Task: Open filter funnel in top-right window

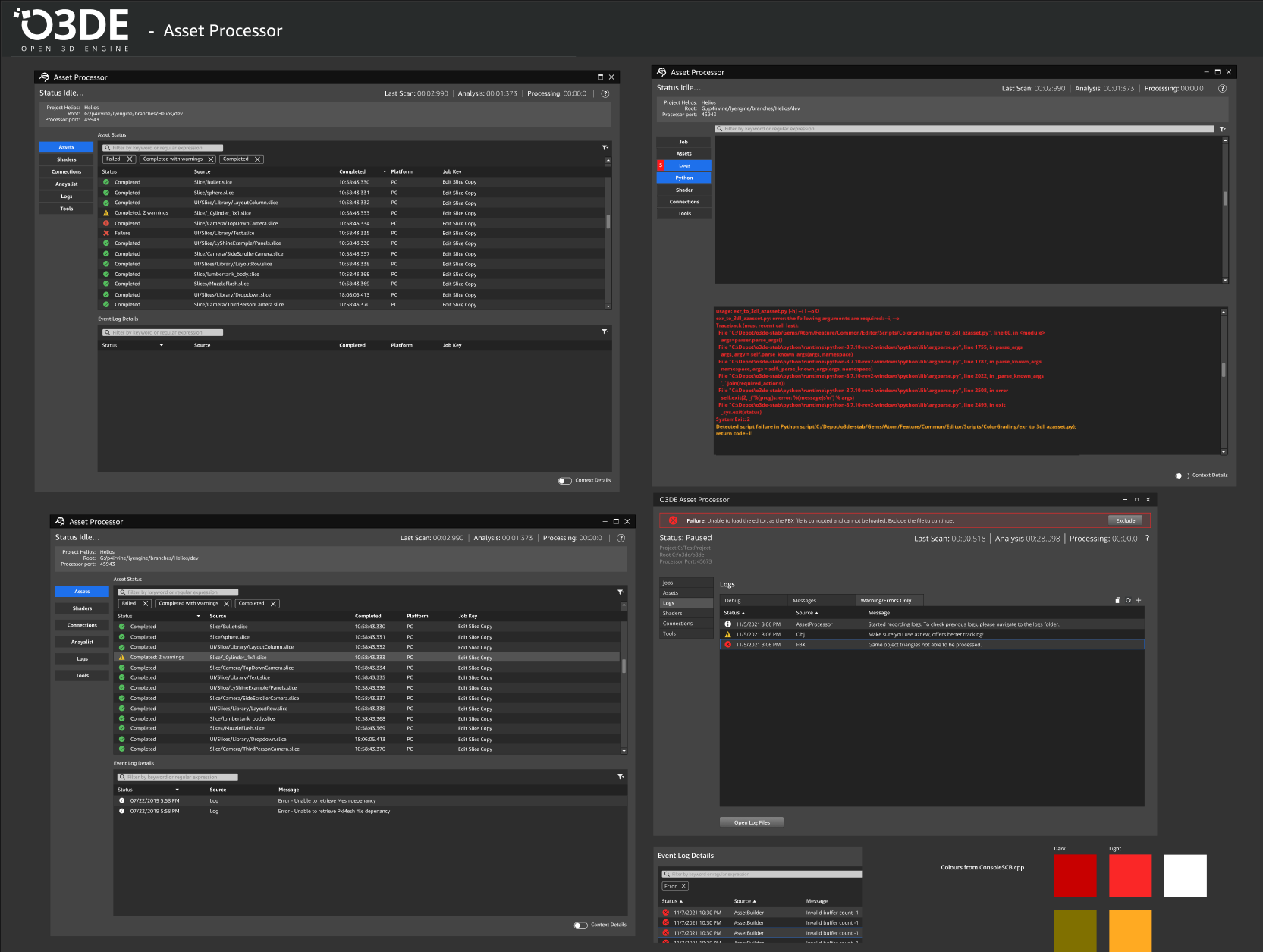Action: pos(1222,129)
